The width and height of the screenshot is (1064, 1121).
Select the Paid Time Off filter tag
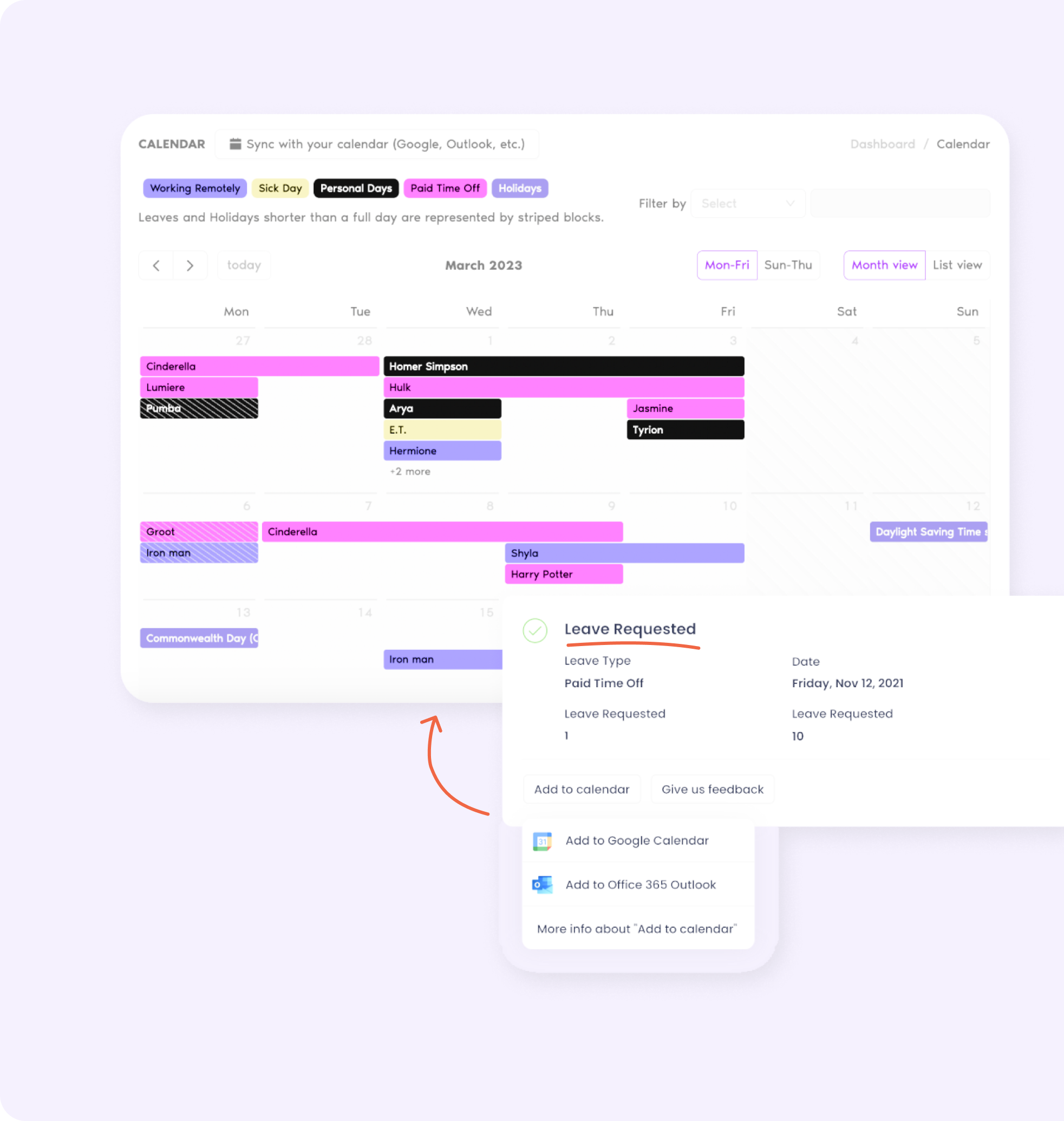pyautogui.click(x=445, y=188)
